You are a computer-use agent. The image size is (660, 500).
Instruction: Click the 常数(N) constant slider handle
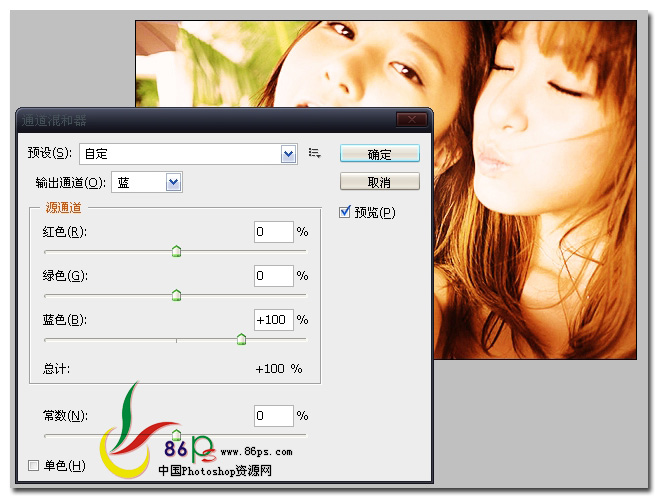(177, 434)
